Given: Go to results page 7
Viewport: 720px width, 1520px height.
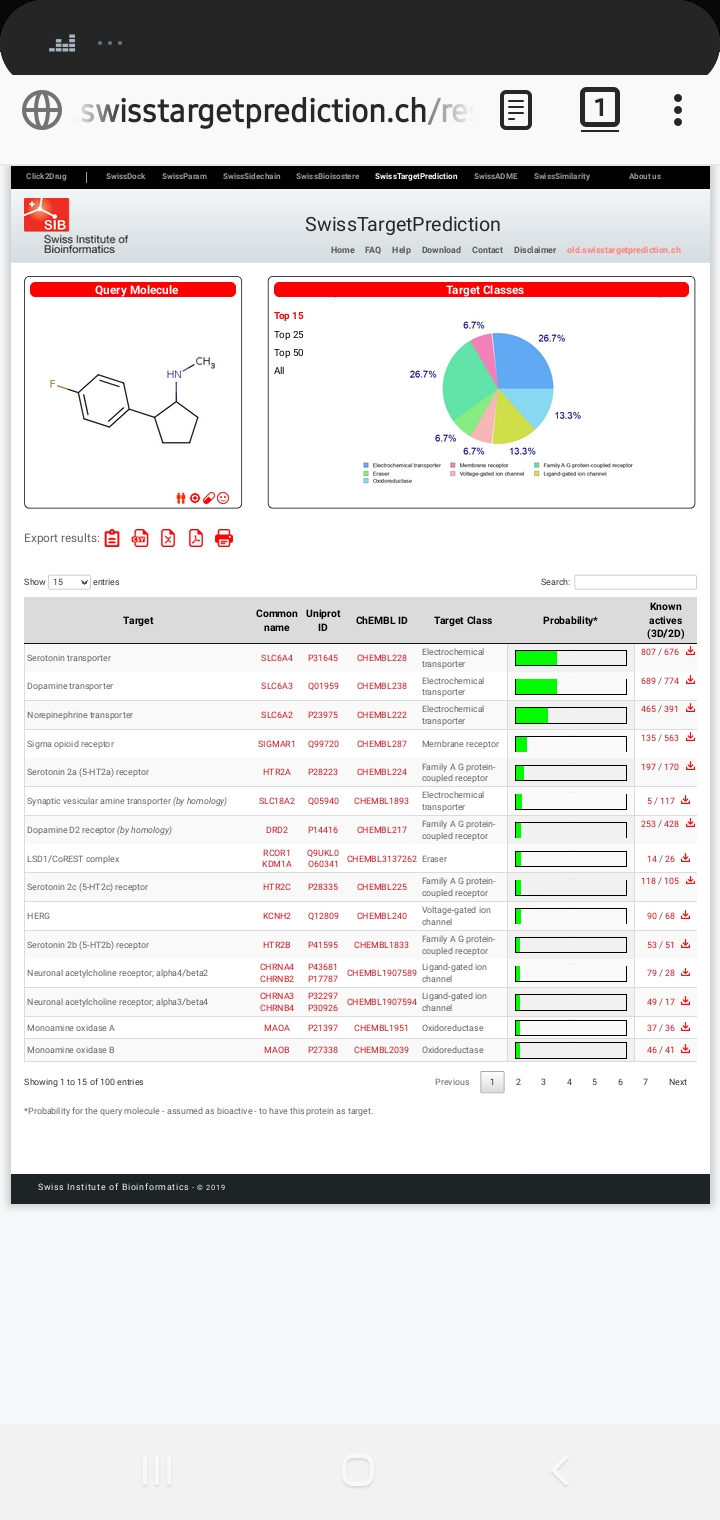Looking at the screenshot, I should [x=645, y=1082].
